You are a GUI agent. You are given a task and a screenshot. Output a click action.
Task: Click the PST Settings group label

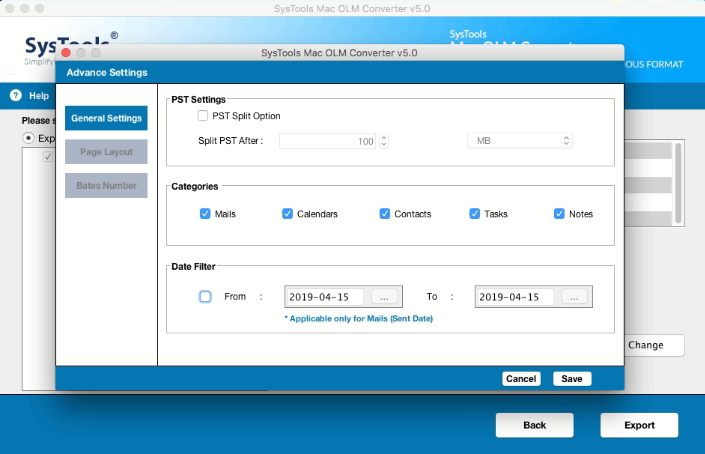[198, 99]
